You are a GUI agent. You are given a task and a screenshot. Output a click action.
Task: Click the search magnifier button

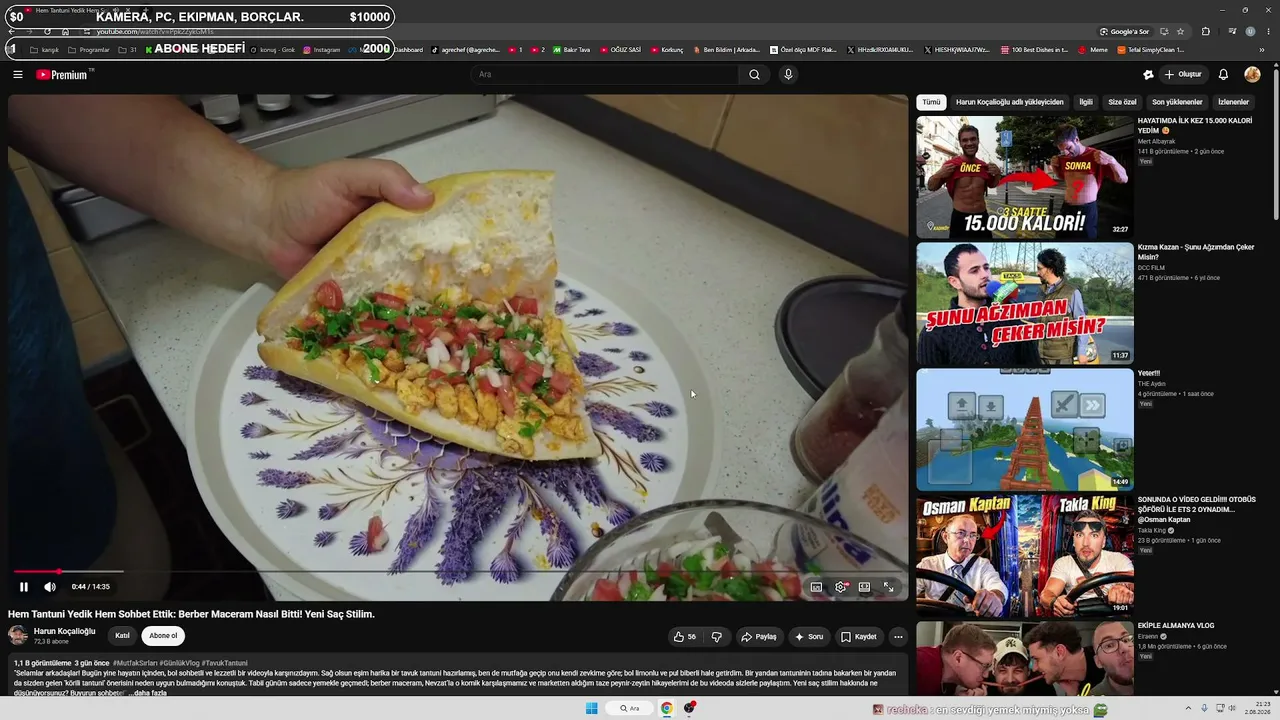[754, 74]
